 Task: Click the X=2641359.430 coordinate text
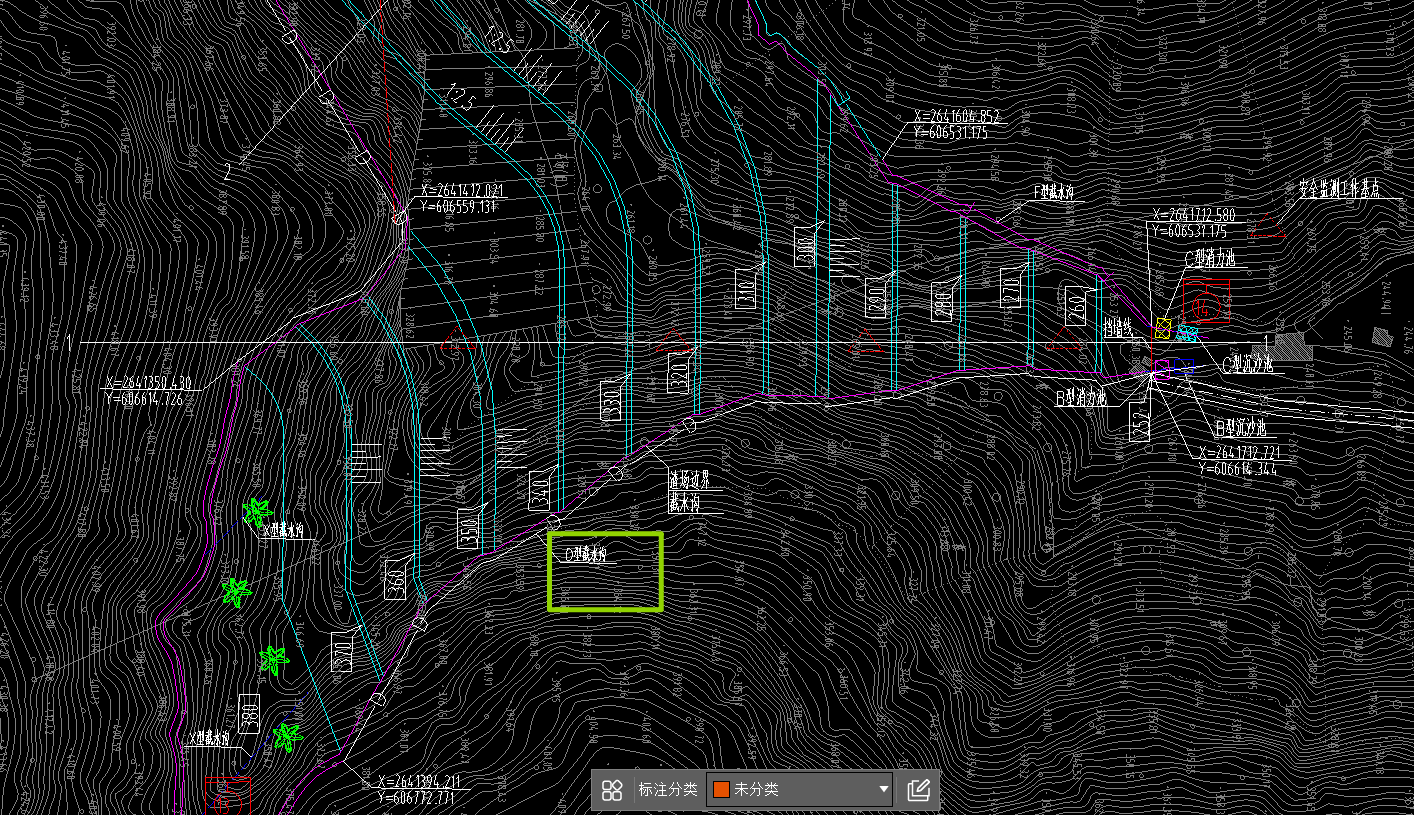coord(147,382)
